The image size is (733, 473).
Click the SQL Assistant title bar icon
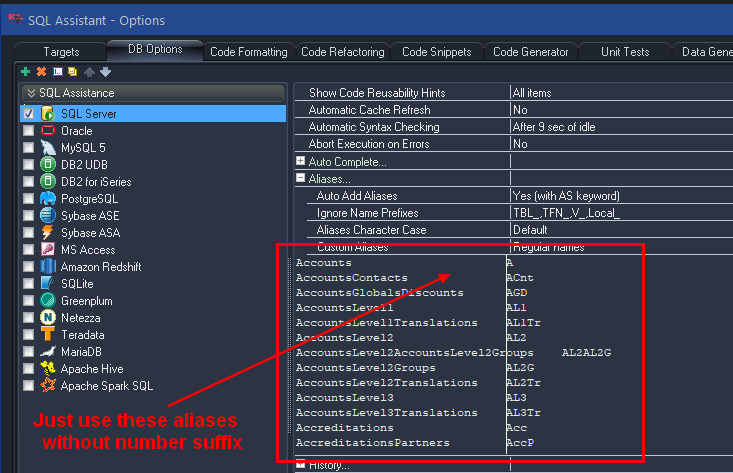(15, 19)
